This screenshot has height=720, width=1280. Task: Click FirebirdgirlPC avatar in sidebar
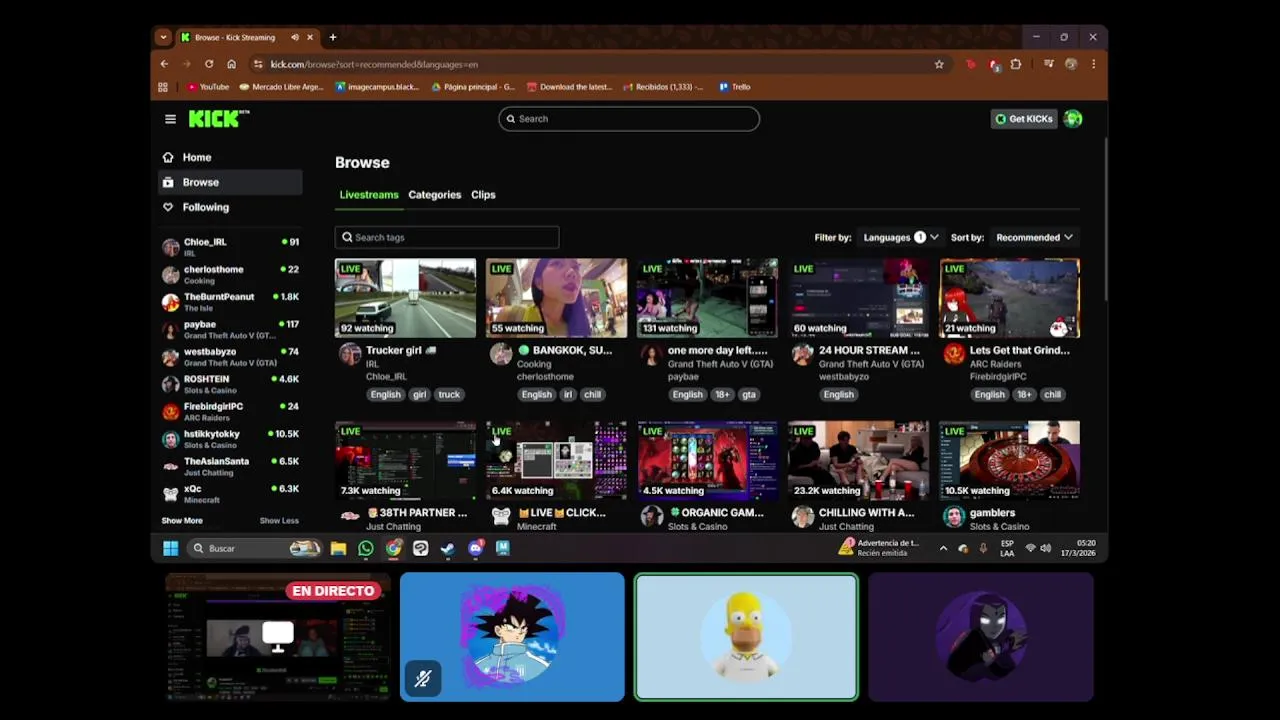171,411
